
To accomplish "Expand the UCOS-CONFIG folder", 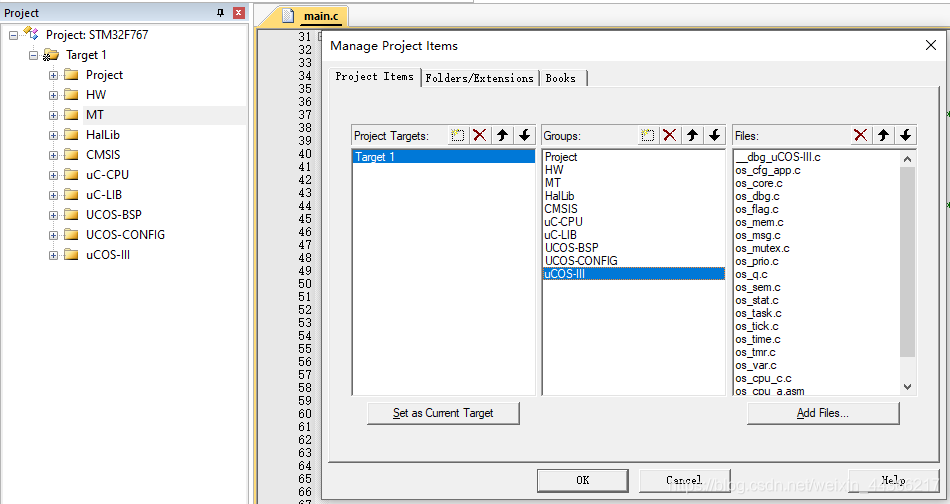I will 53,236.
